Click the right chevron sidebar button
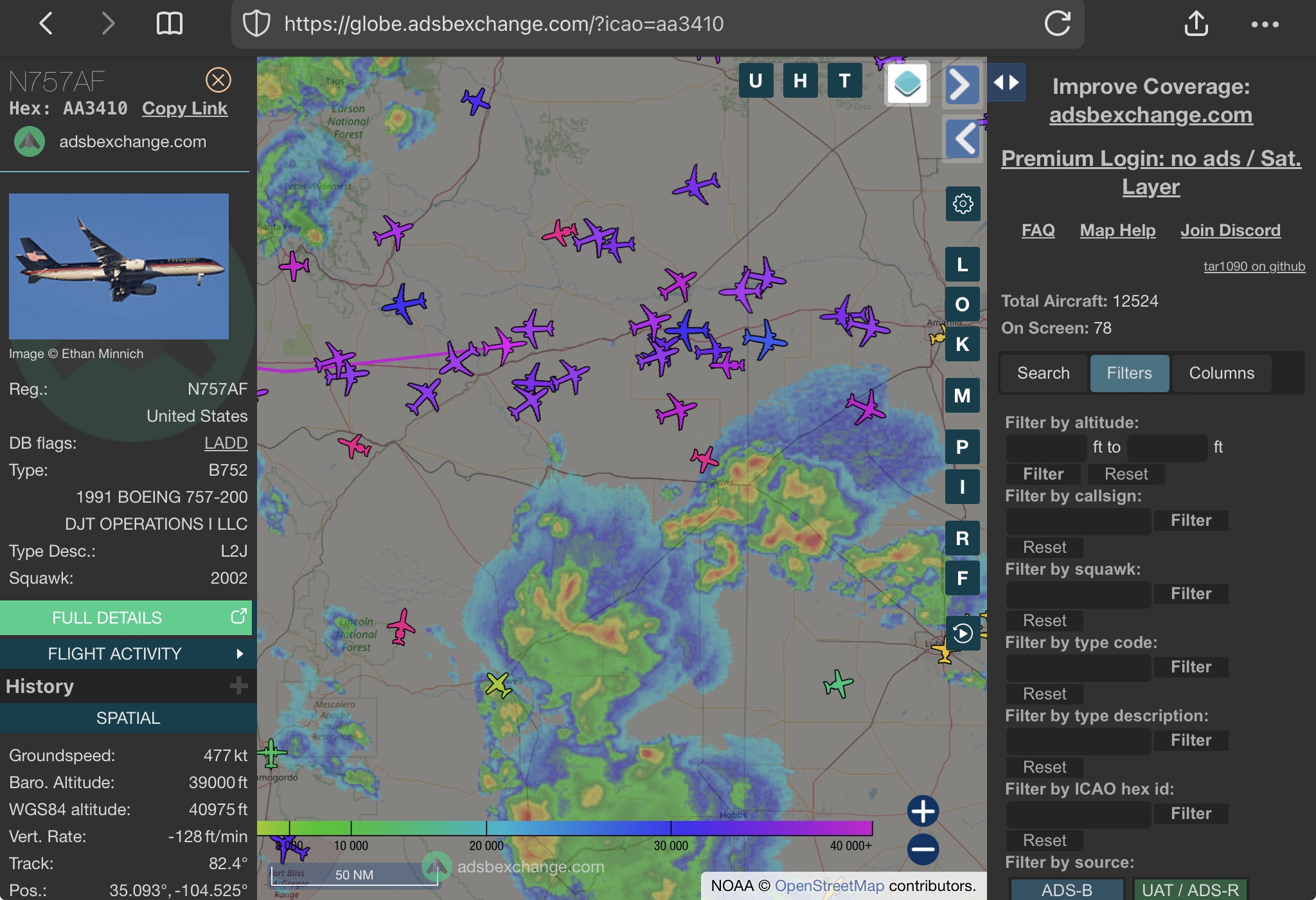1316x900 pixels. (962, 84)
